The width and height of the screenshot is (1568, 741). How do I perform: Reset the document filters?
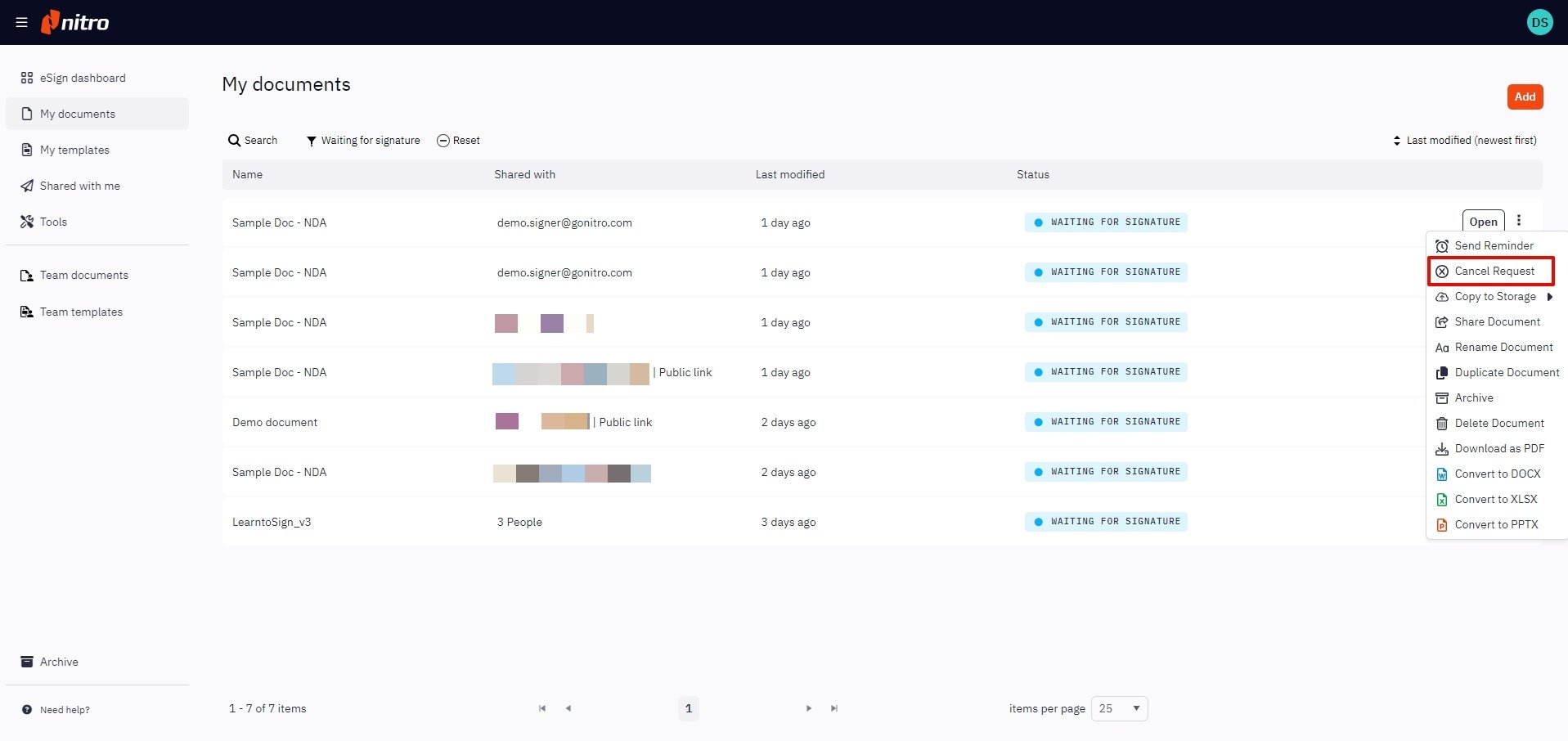458,141
